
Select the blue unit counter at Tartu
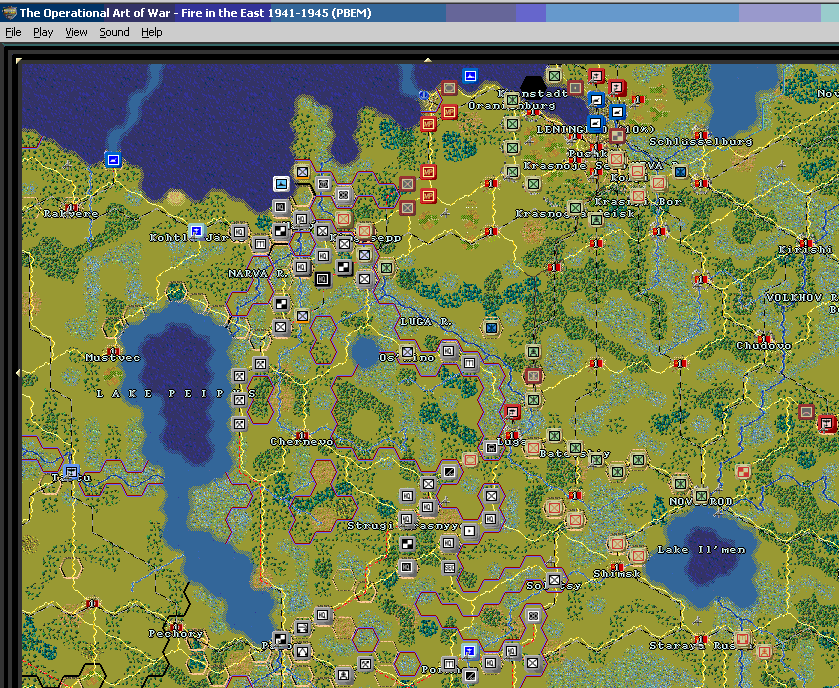(x=71, y=472)
